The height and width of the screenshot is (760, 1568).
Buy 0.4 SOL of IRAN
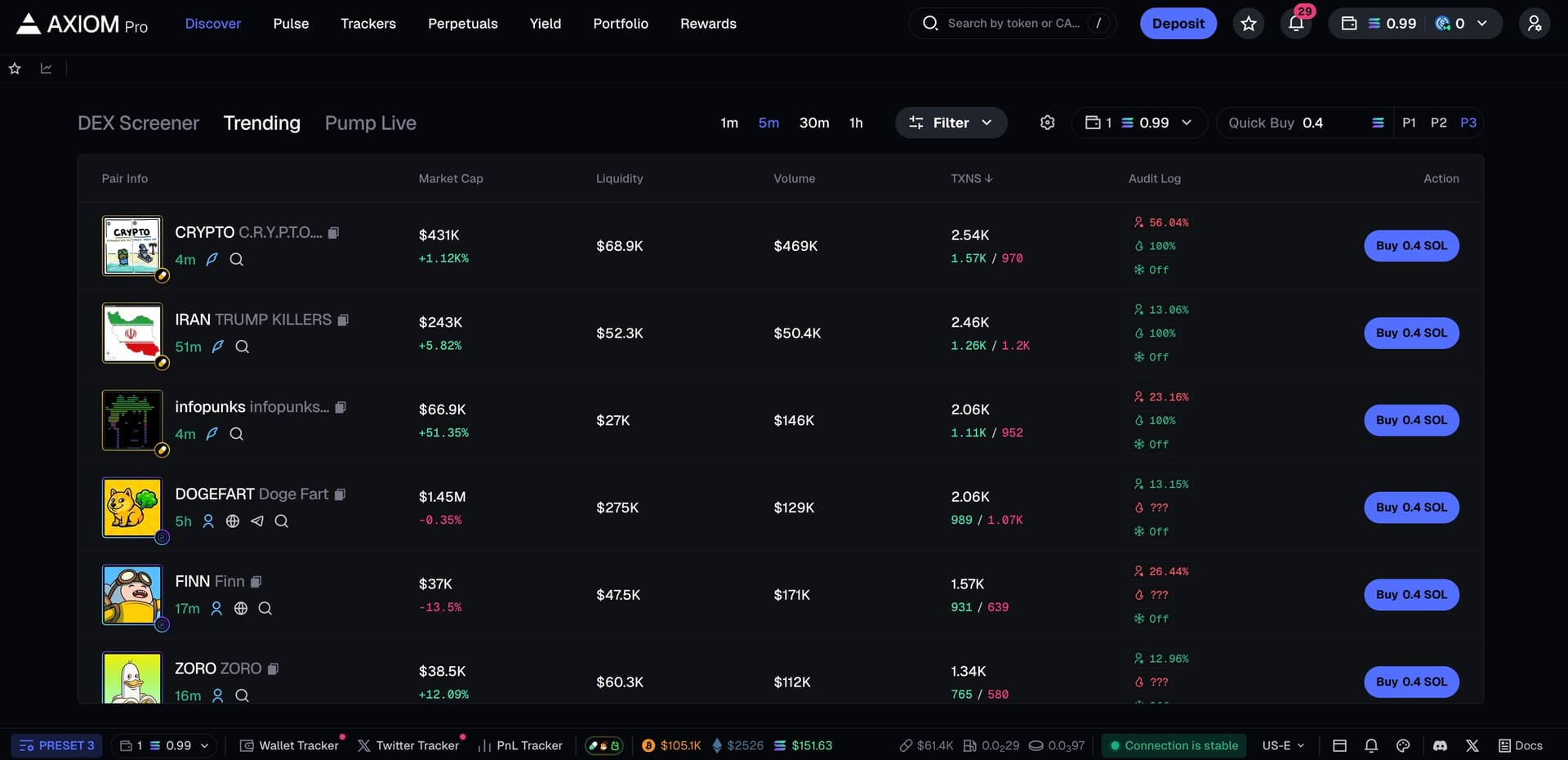click(1411, 333)
